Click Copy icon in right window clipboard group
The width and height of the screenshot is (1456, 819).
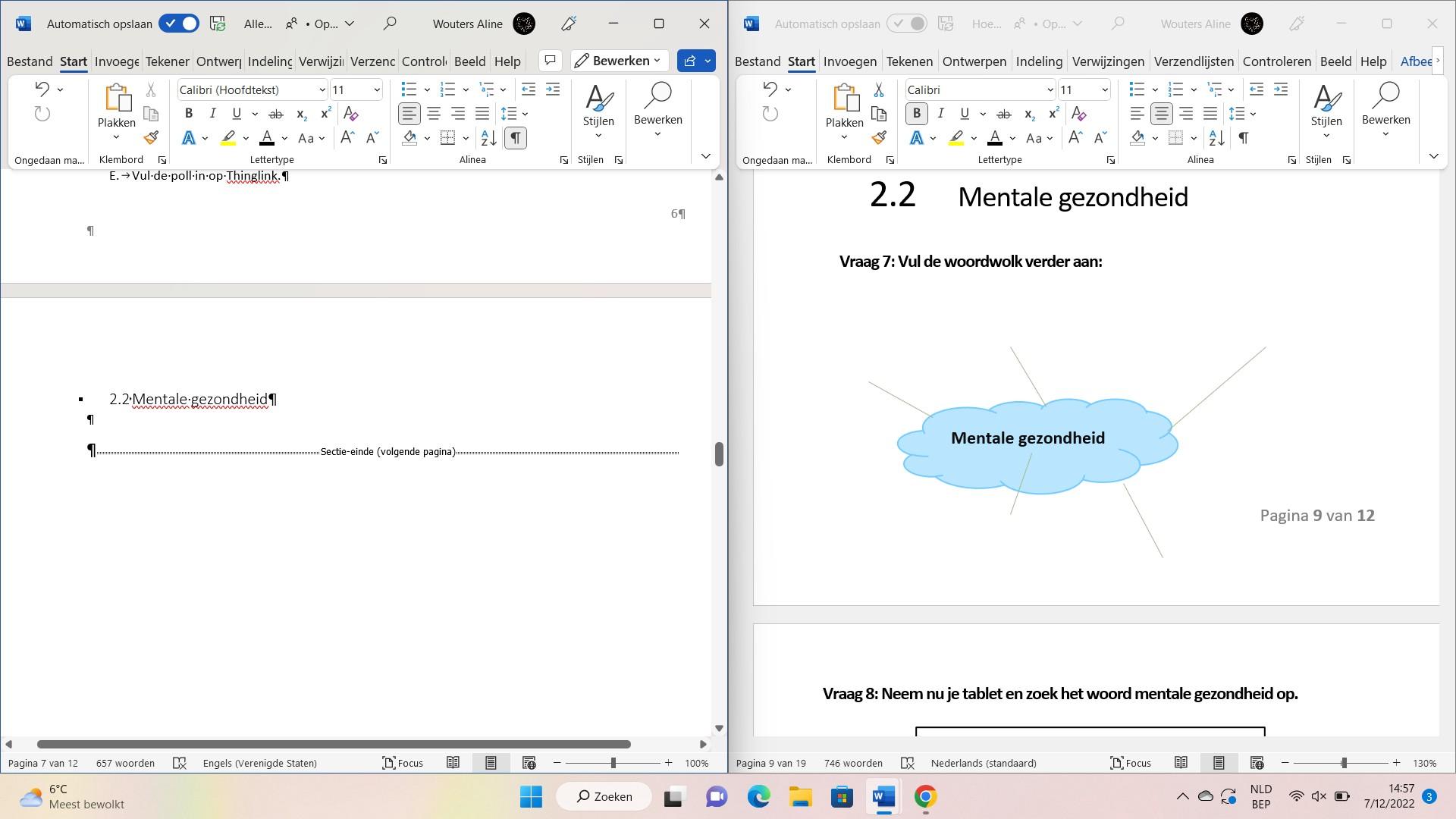tap(879, 114)
